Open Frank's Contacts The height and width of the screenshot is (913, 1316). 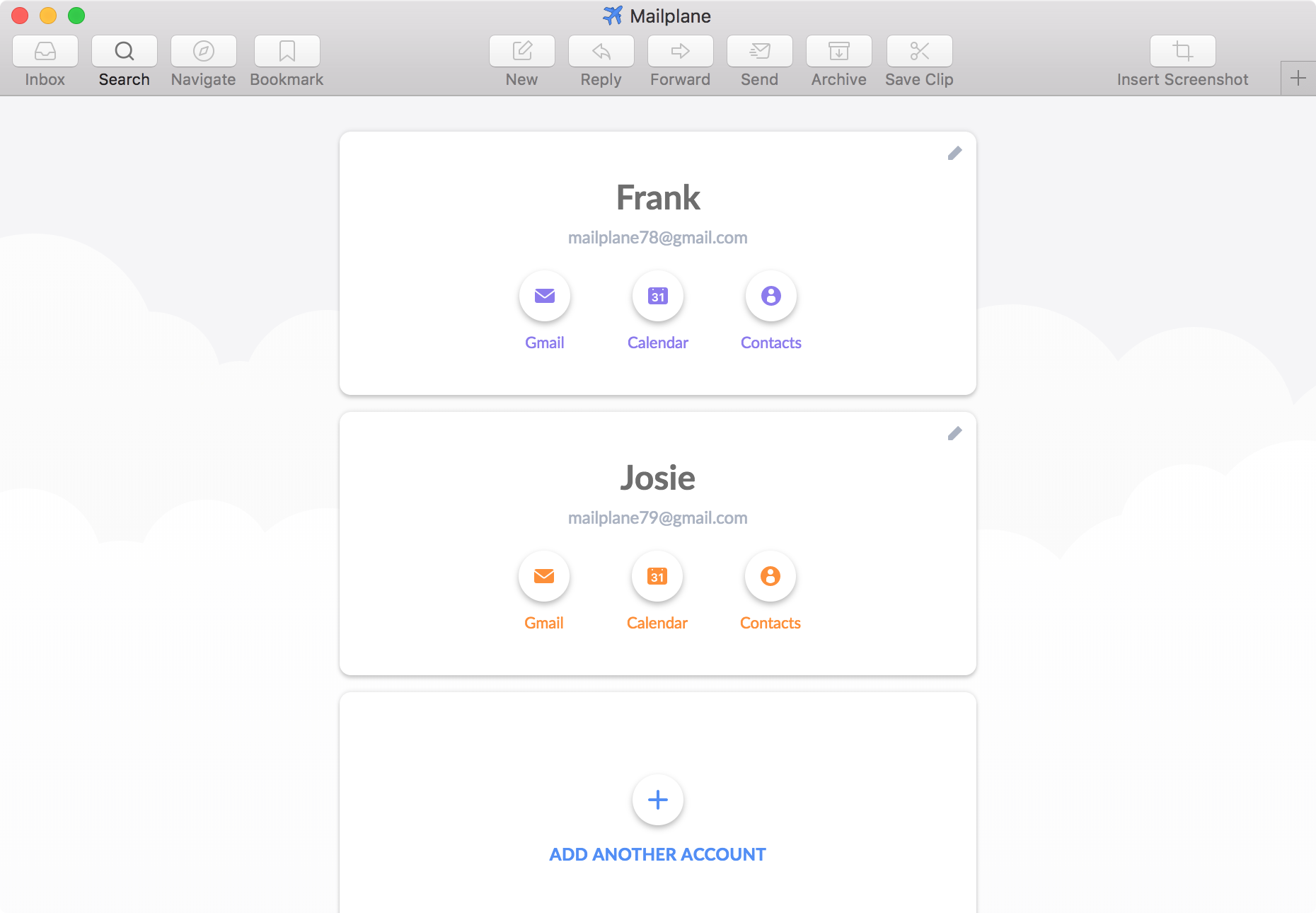(x=770, y=296)
